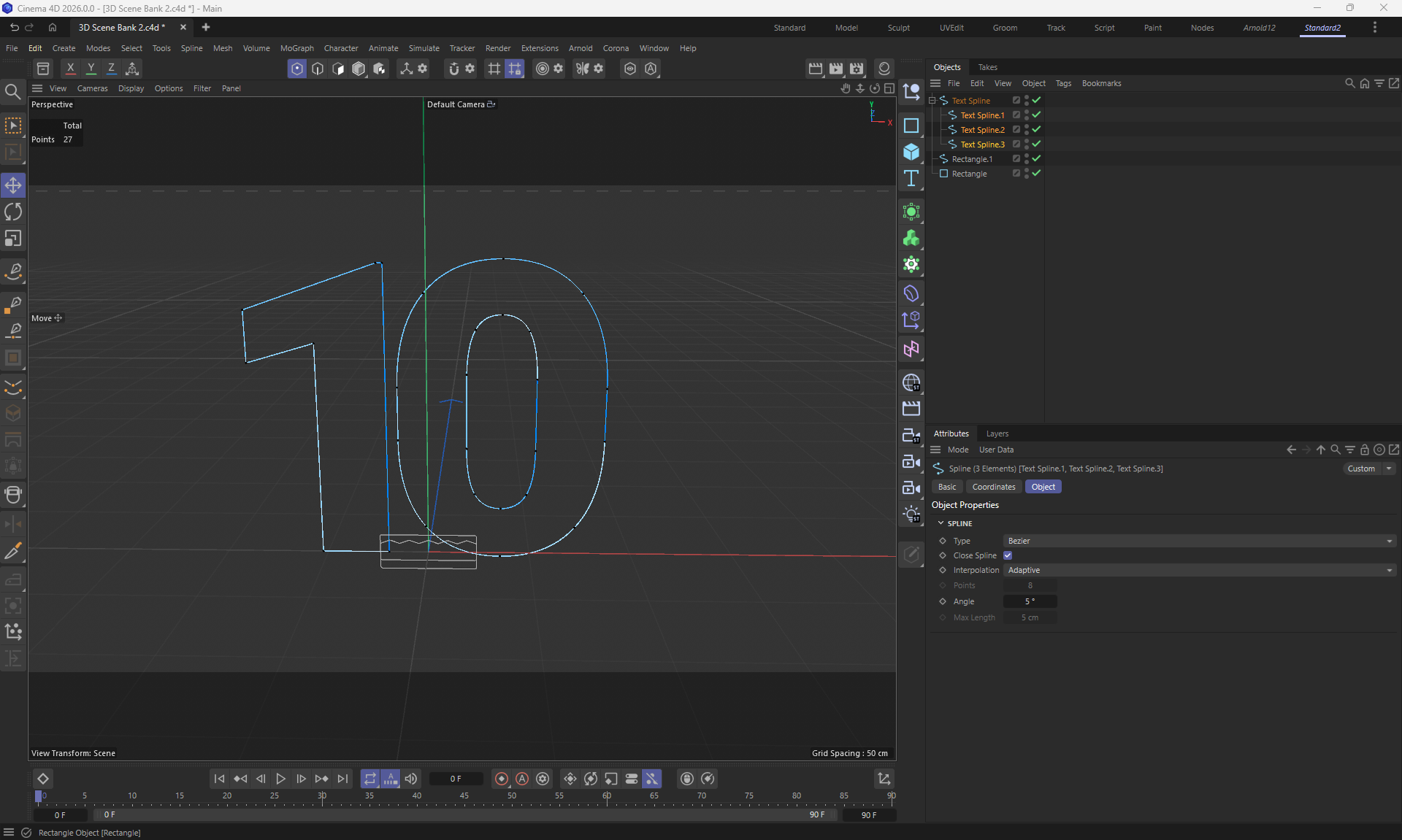Click the Angle value field
The image size is (1402, 840).
[x=1030, y=601]
